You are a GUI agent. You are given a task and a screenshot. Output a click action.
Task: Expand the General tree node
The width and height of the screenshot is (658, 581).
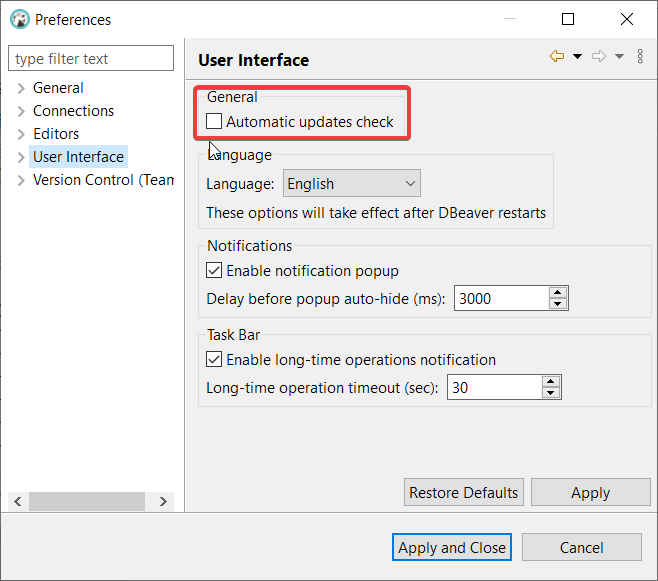(21, 88)
